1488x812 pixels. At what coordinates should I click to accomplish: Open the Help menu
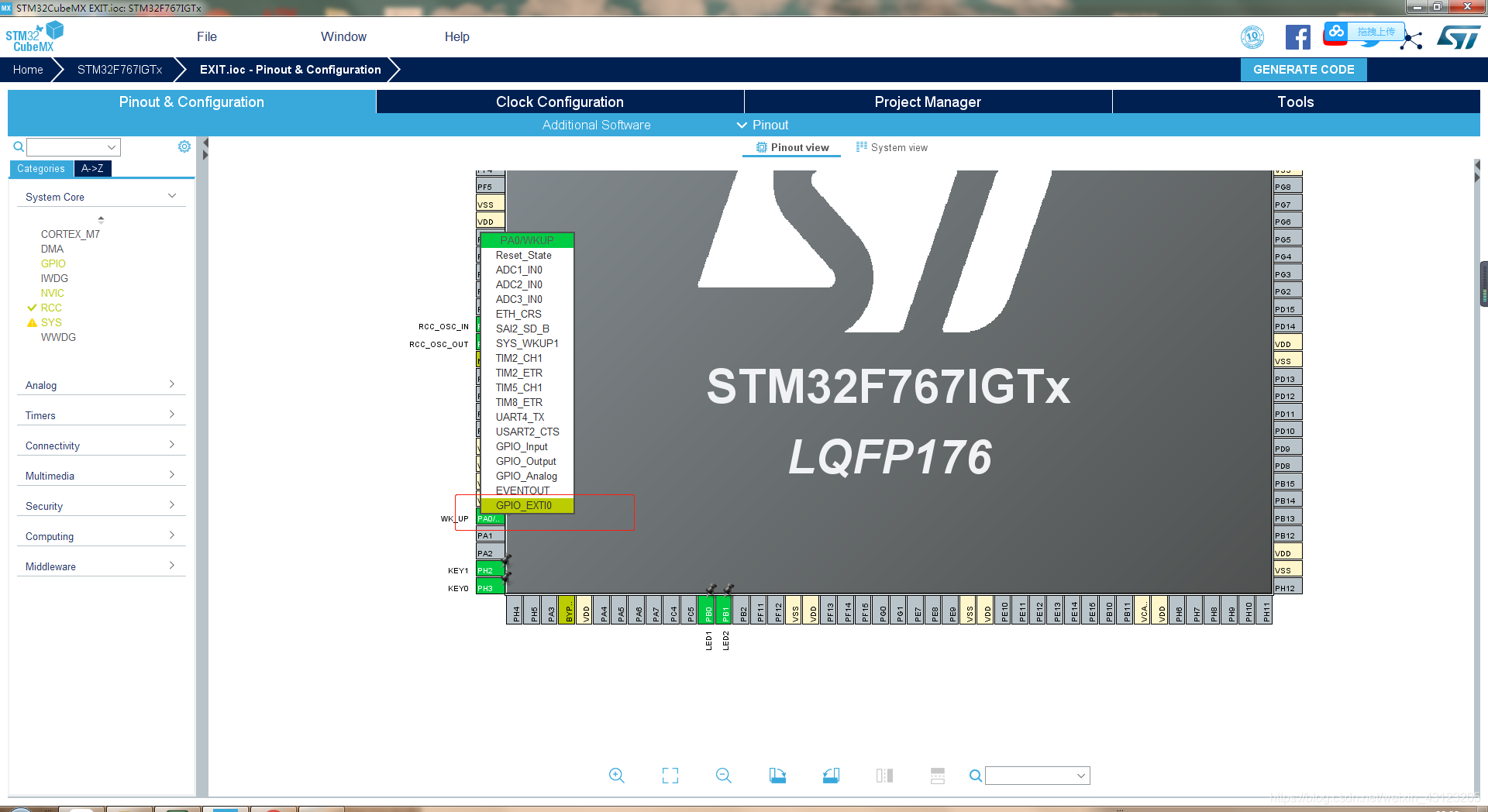click(457, 36)
